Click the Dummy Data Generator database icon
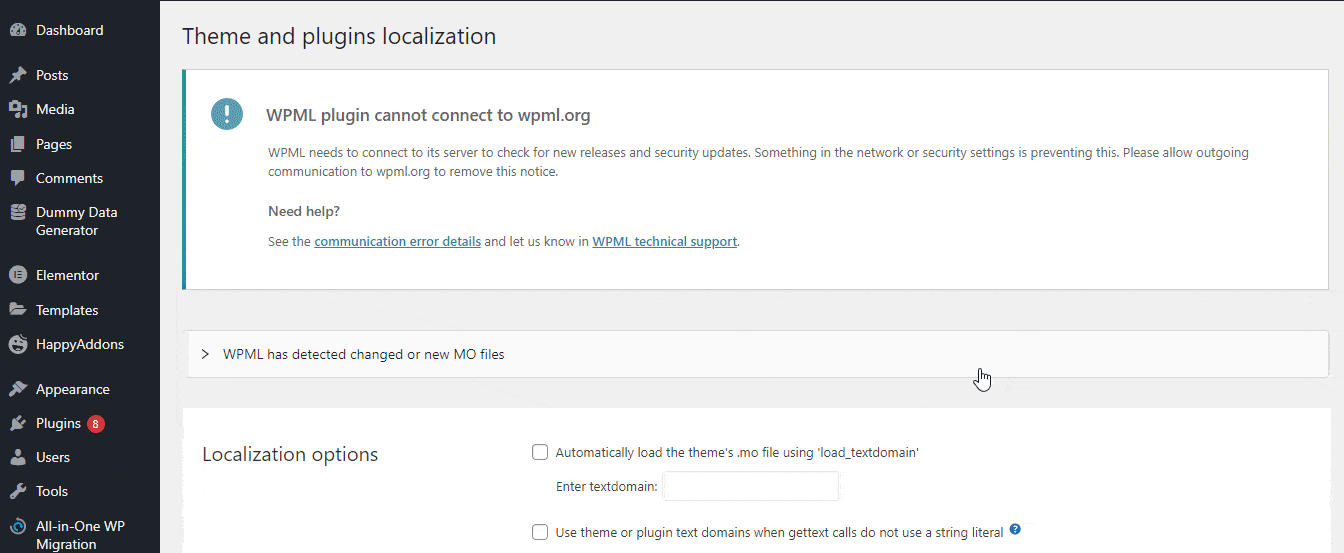 [x=17, y=213]
